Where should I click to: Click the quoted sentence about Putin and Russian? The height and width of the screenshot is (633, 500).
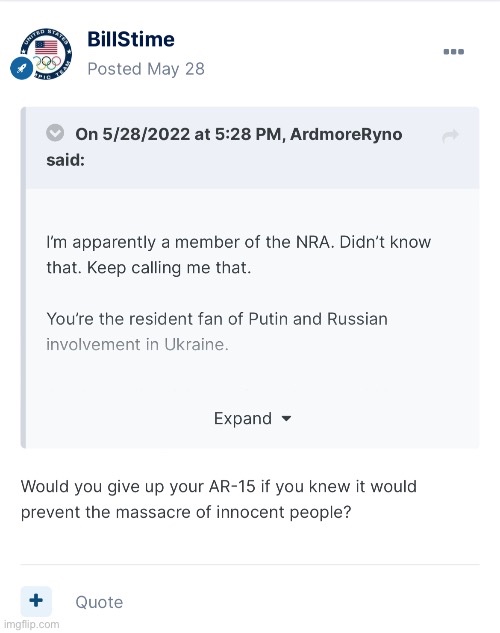217,319
